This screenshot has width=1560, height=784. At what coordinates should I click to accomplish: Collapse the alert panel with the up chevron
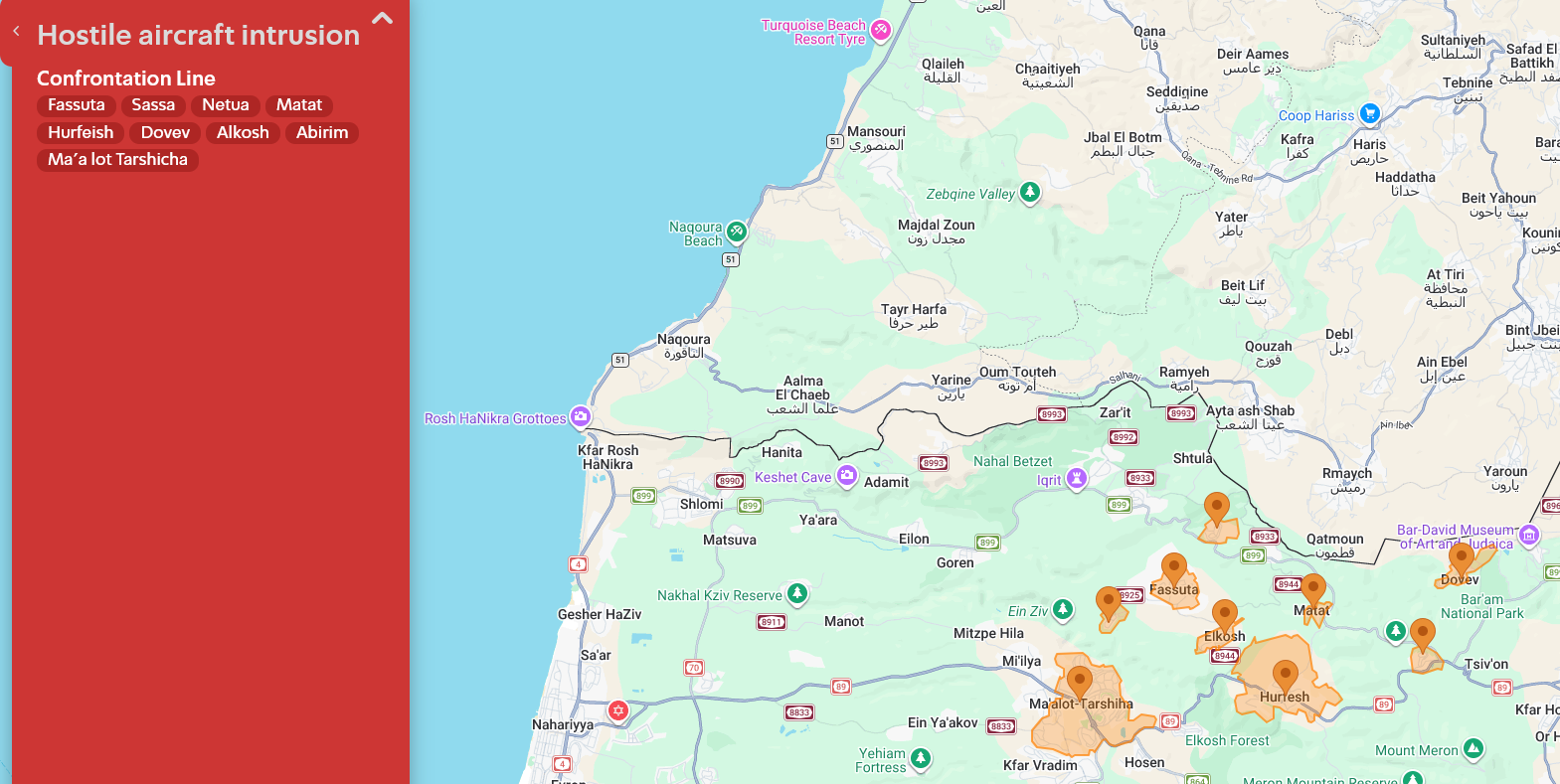click(382, 18)
